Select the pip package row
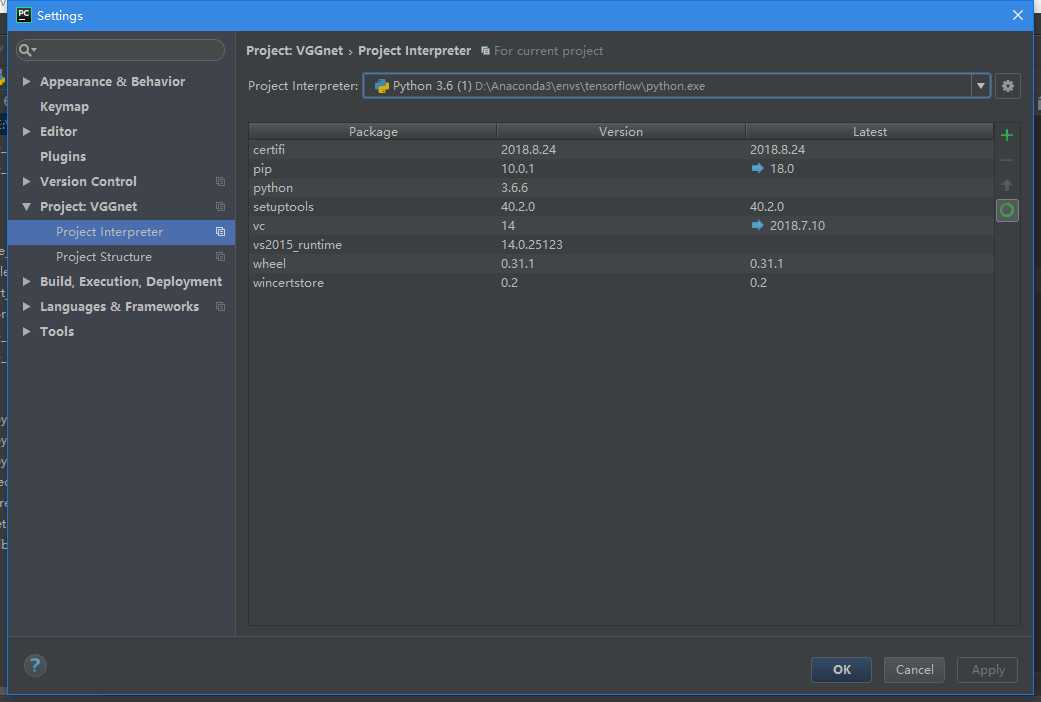 (x=621, y=169)
